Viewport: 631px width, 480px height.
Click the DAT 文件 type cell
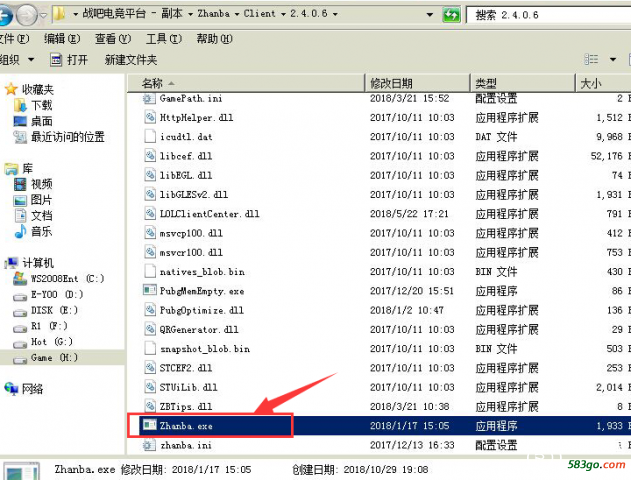pos(496,136)
